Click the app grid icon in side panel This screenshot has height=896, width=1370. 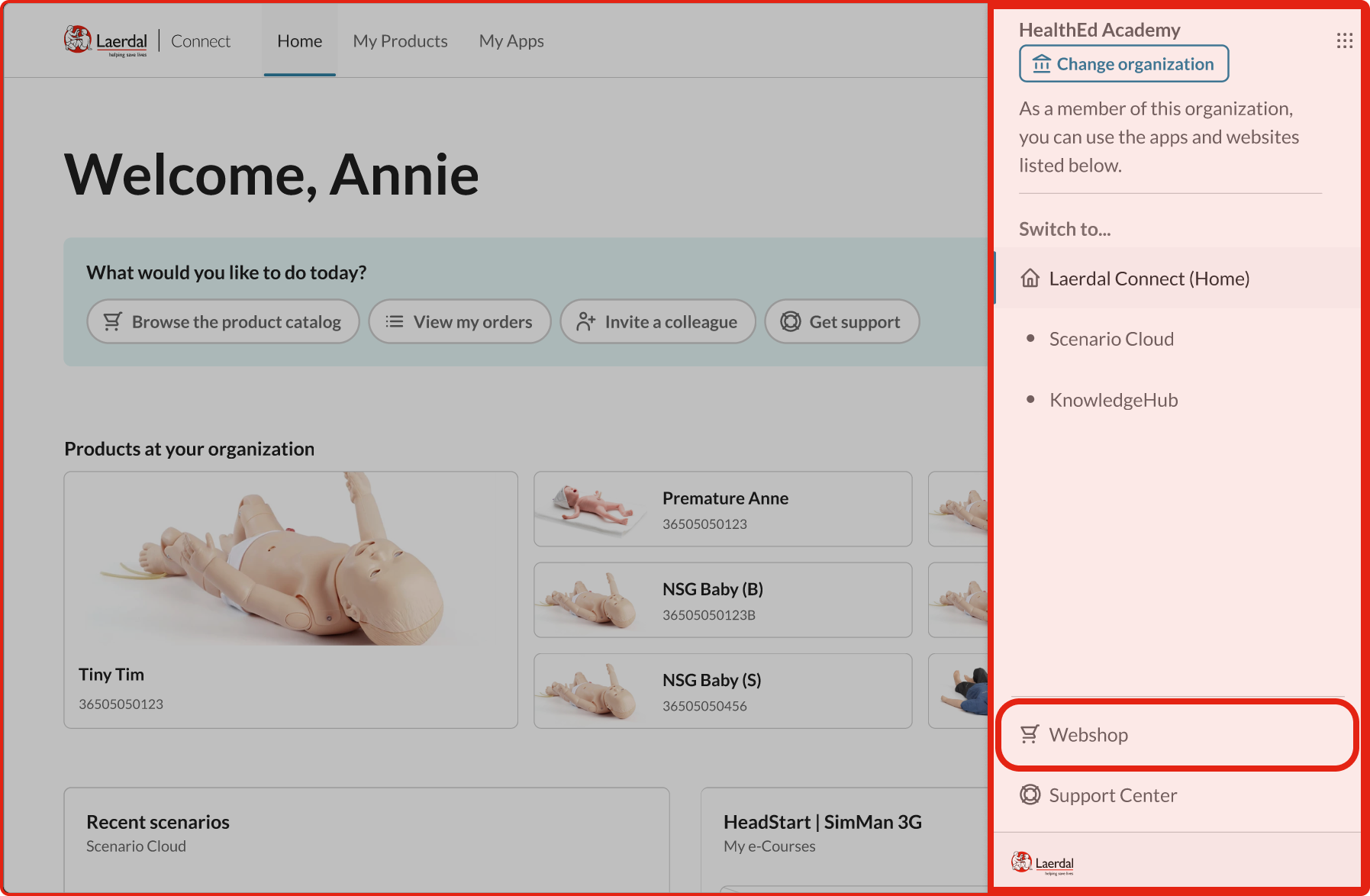point(1344,41)
